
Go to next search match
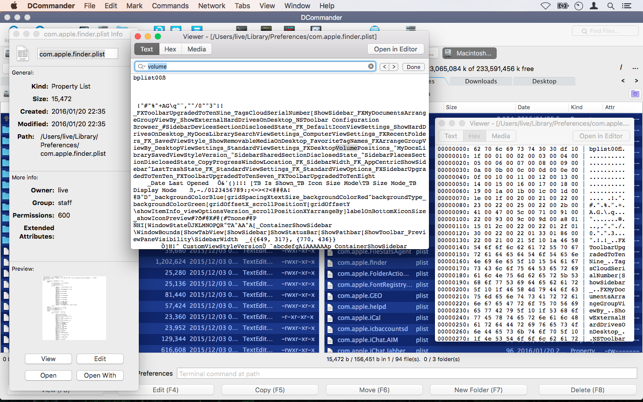point(394,67)
